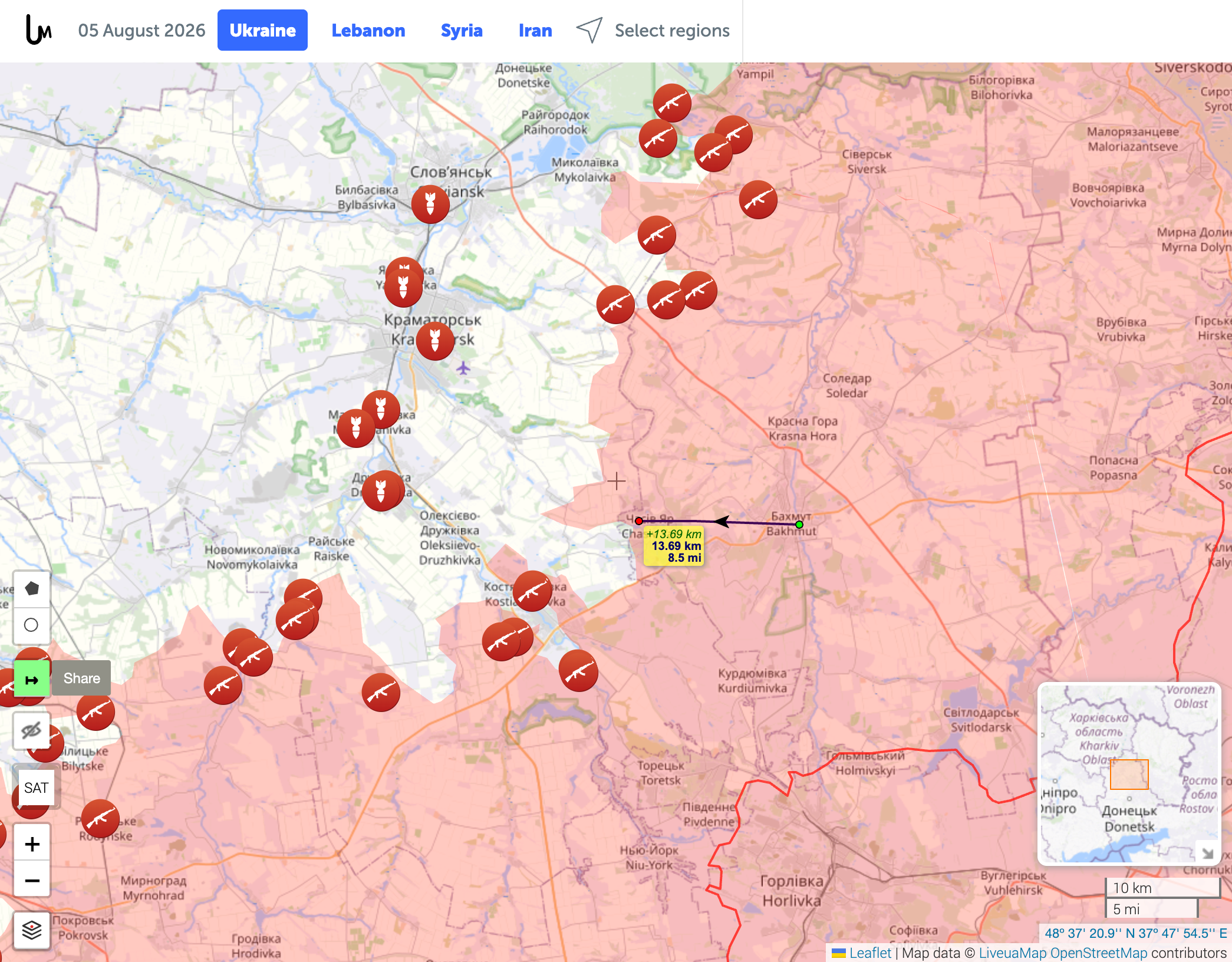This screenshot has width=1232, height=962.
Task: Click the red measurement endpoint dot
Action: [639, 520]
